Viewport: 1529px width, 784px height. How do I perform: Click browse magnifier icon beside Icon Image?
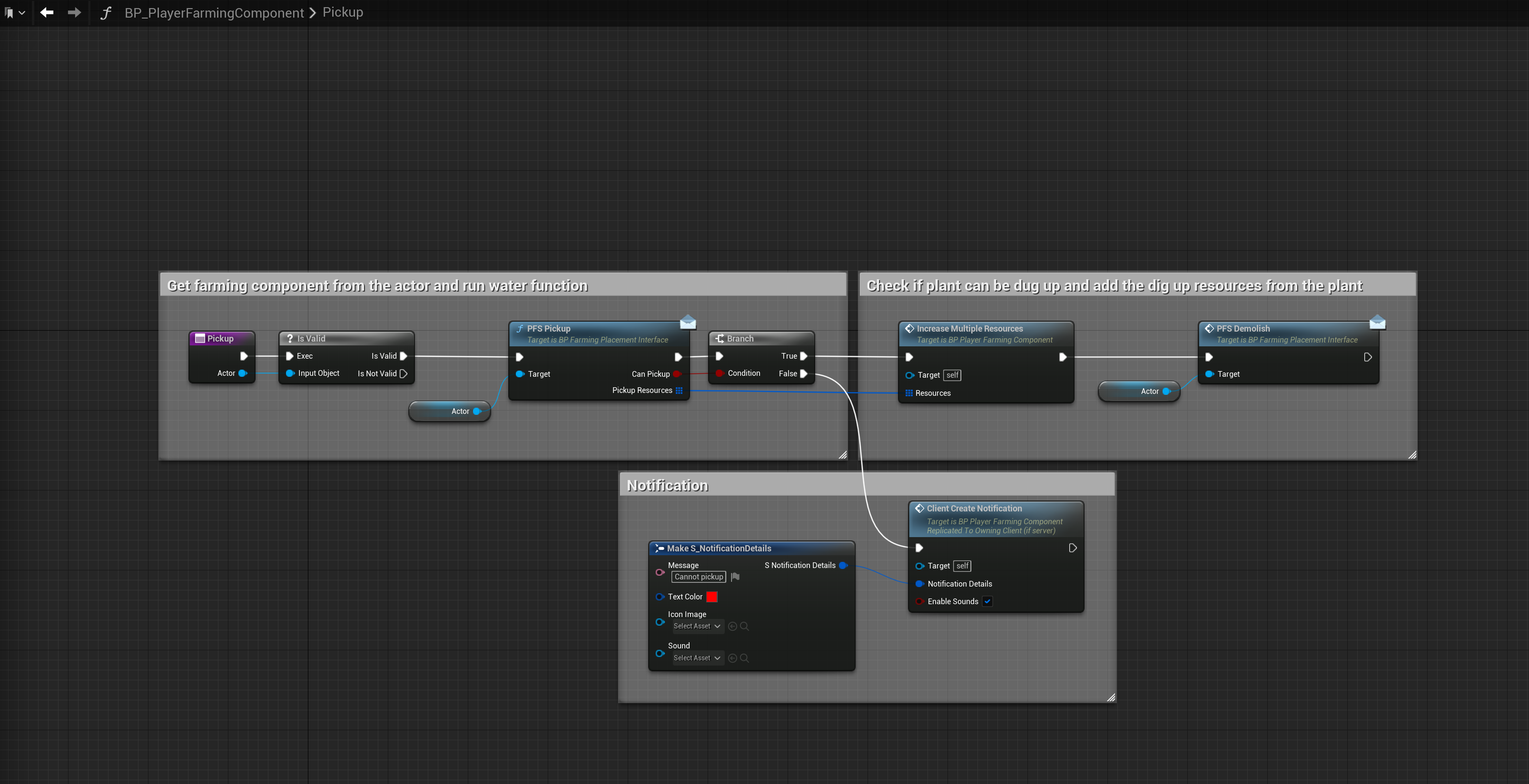[744, 626]
